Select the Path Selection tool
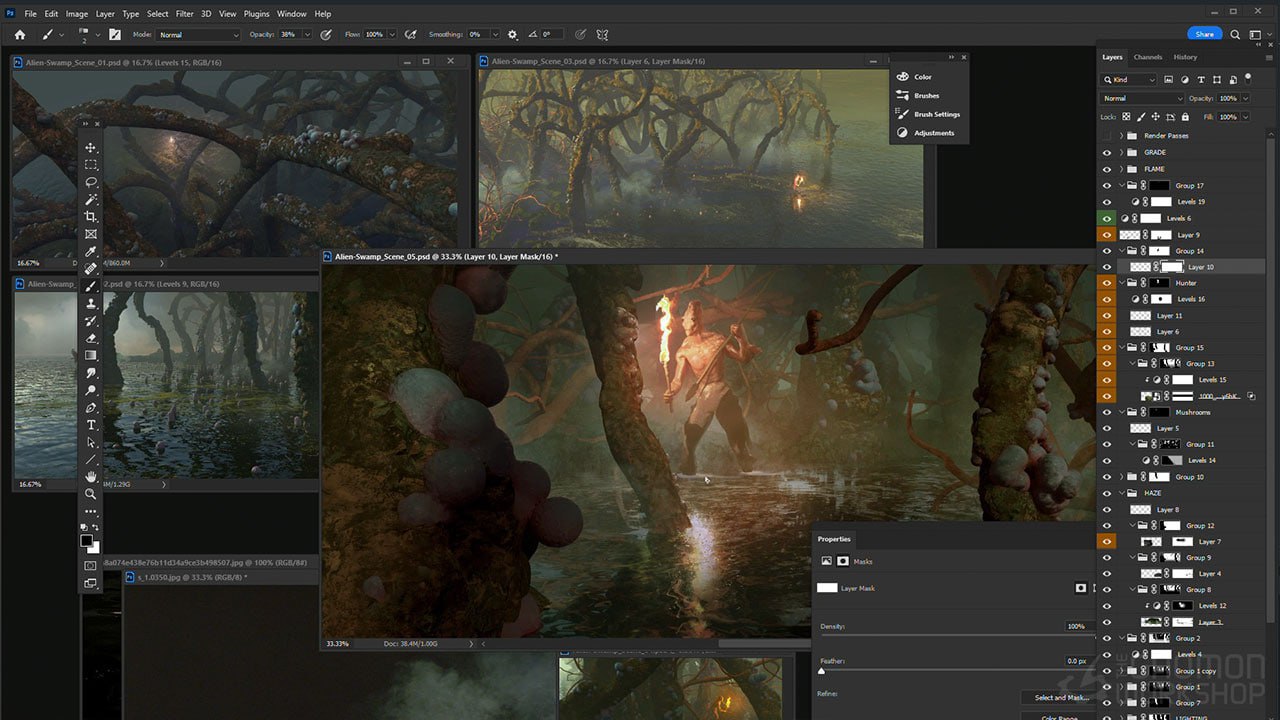The width and height of the screenshot is (1280, 720). pos(91,442)
